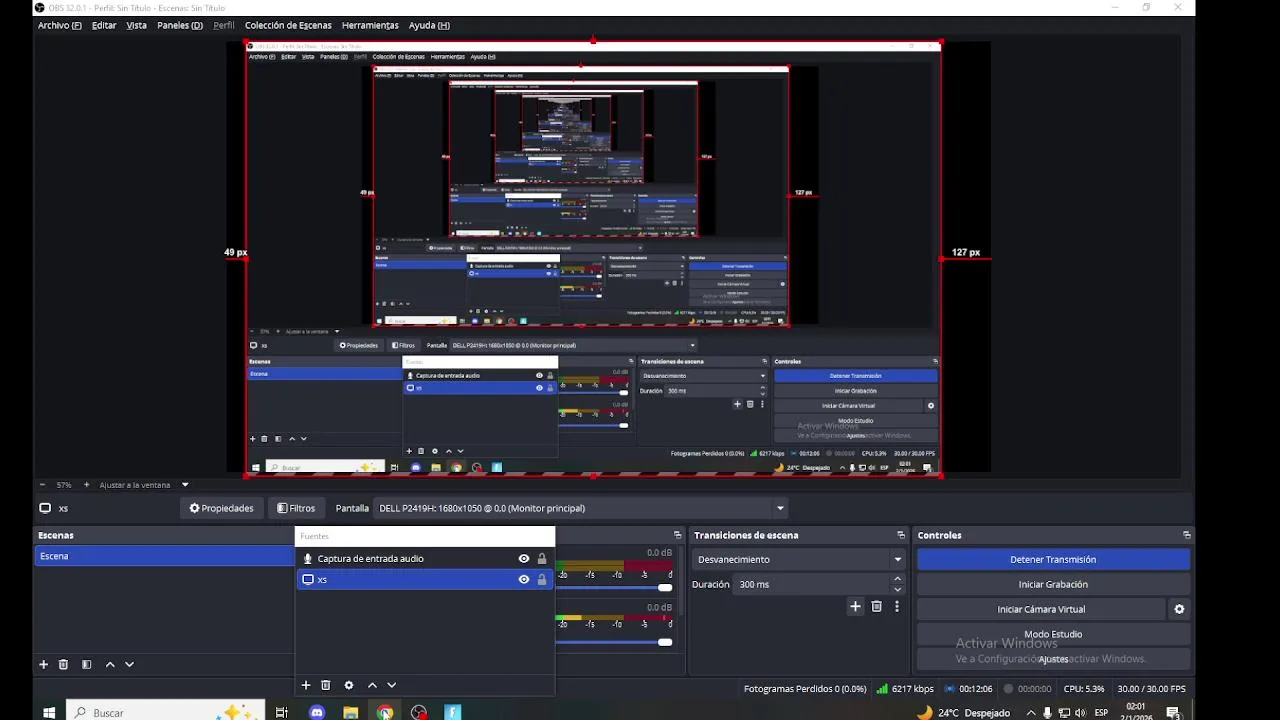1280x720 pixels.
Task: Zoom in the preview with the plus icon
Action: pos(86,485)
